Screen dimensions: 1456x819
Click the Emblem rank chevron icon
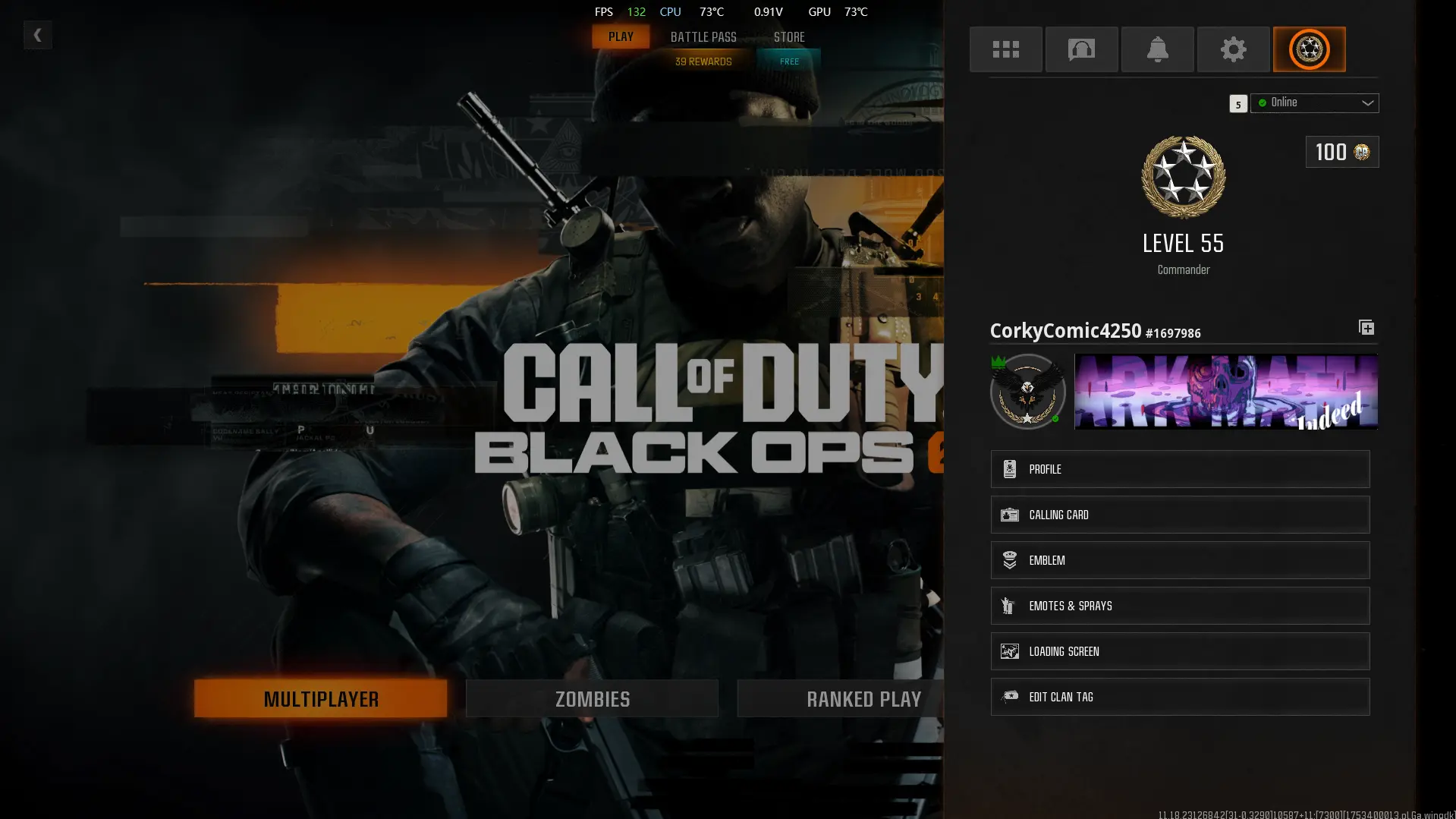pos(1009,560)
